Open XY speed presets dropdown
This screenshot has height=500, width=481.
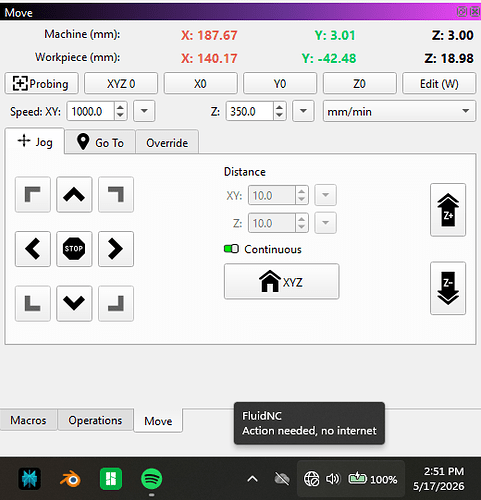click(x=144, y=111)
